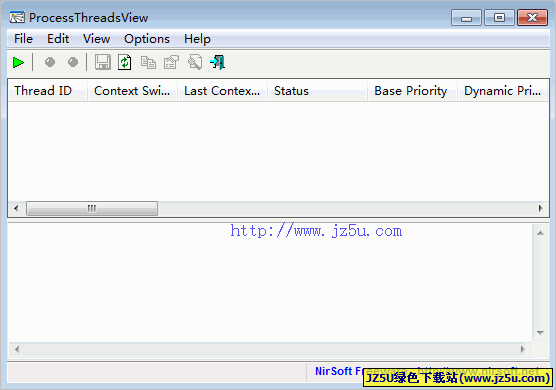Click the upper pane horizontal scrollbar thumb

coord(92,208)
